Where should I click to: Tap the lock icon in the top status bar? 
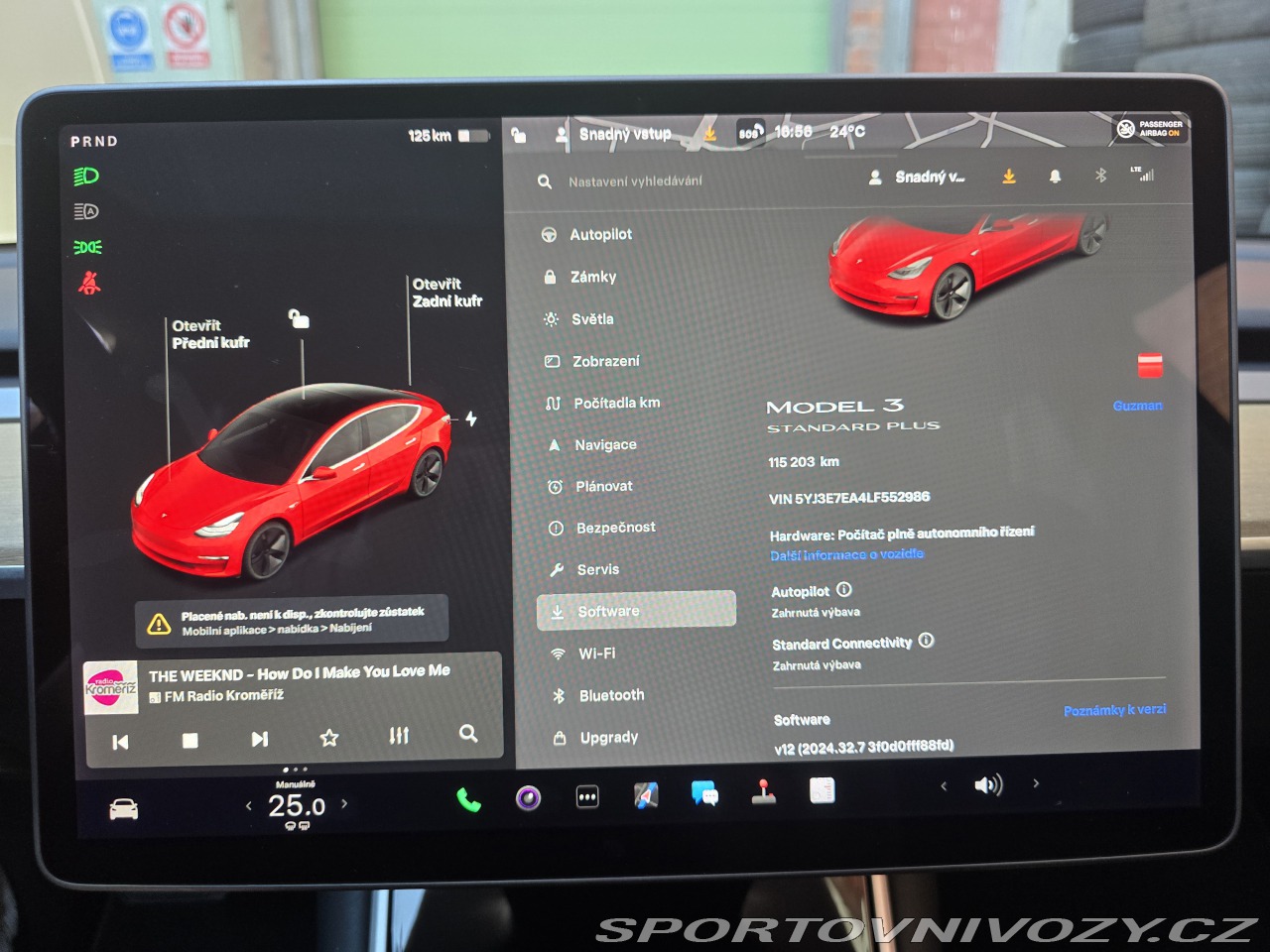point(519,134)
